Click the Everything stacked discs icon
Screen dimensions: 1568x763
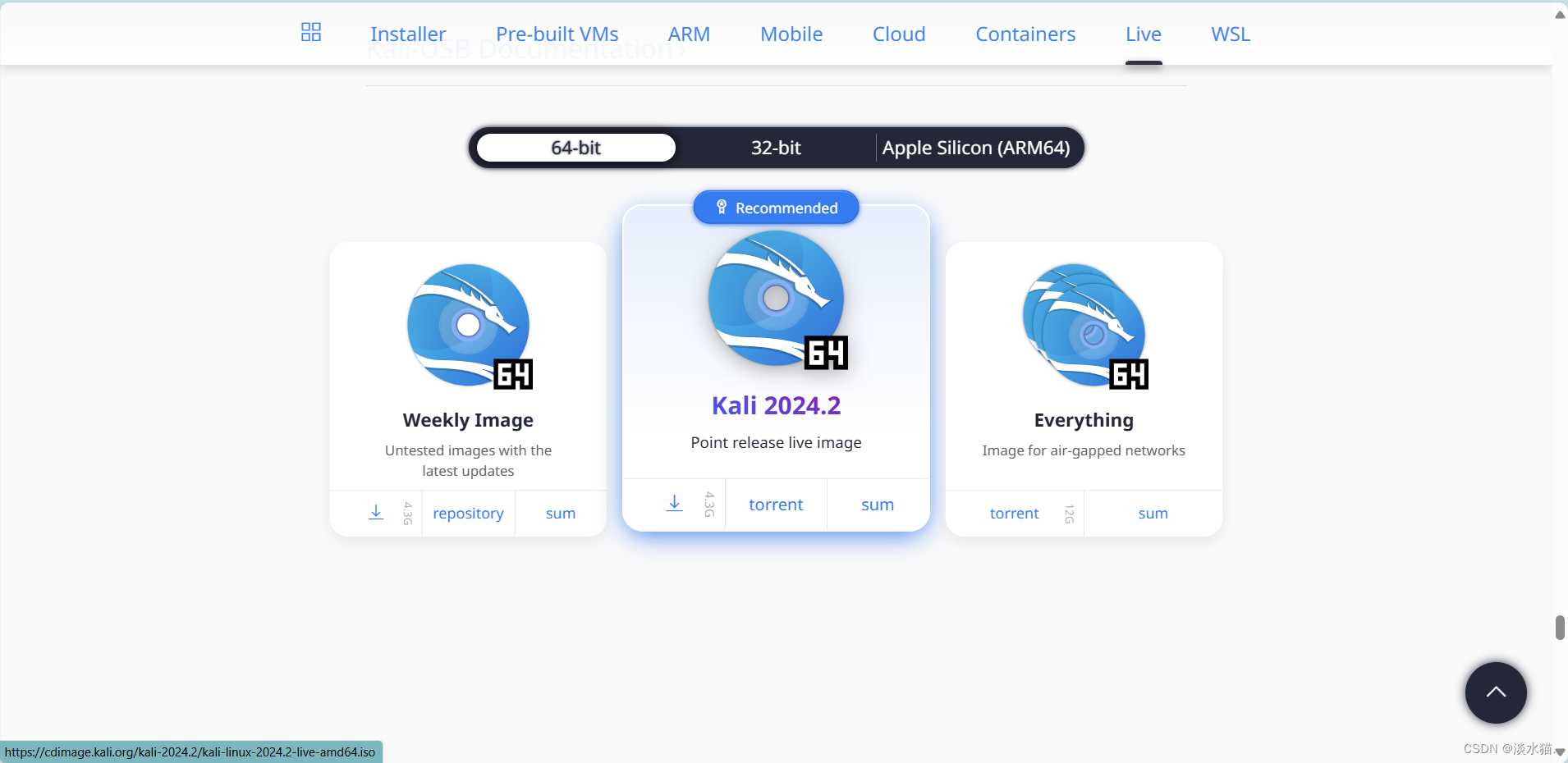(1085, 326)
